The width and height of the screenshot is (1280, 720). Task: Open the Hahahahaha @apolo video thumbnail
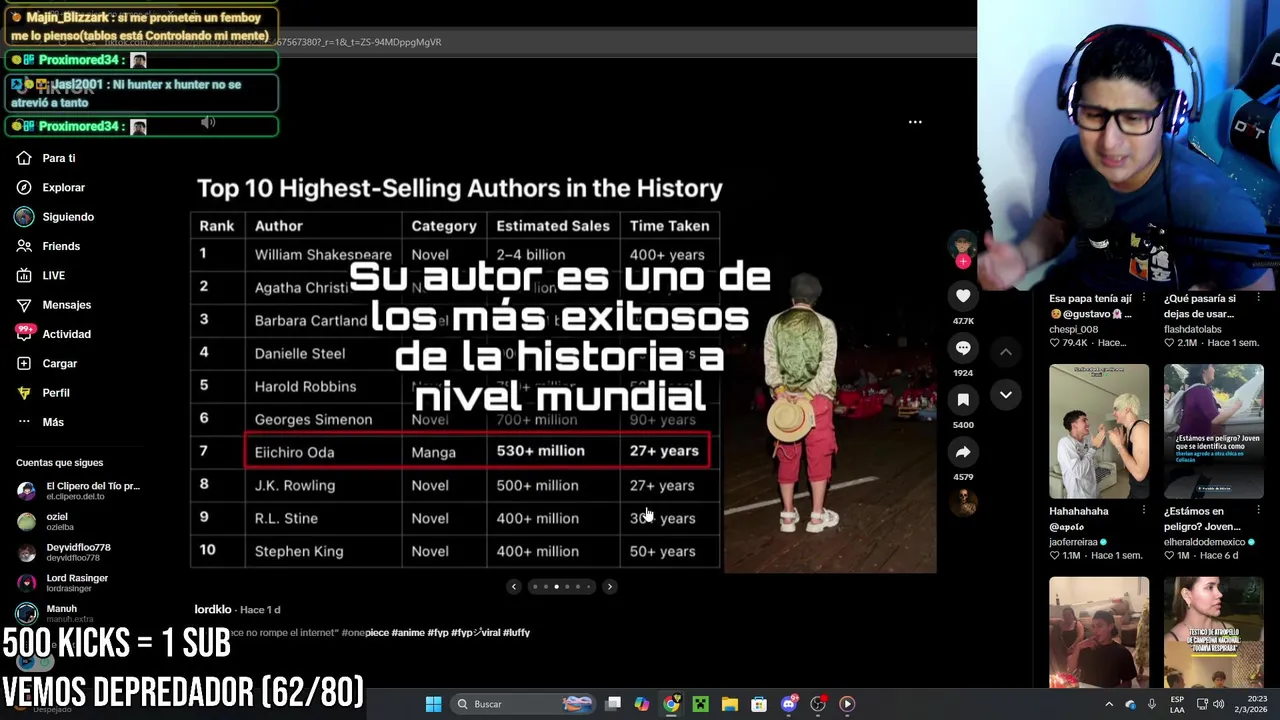pos(1099,431)
